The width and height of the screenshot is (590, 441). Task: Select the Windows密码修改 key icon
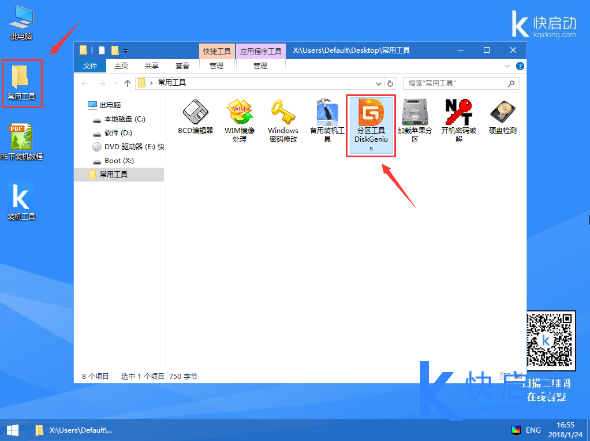283,120
